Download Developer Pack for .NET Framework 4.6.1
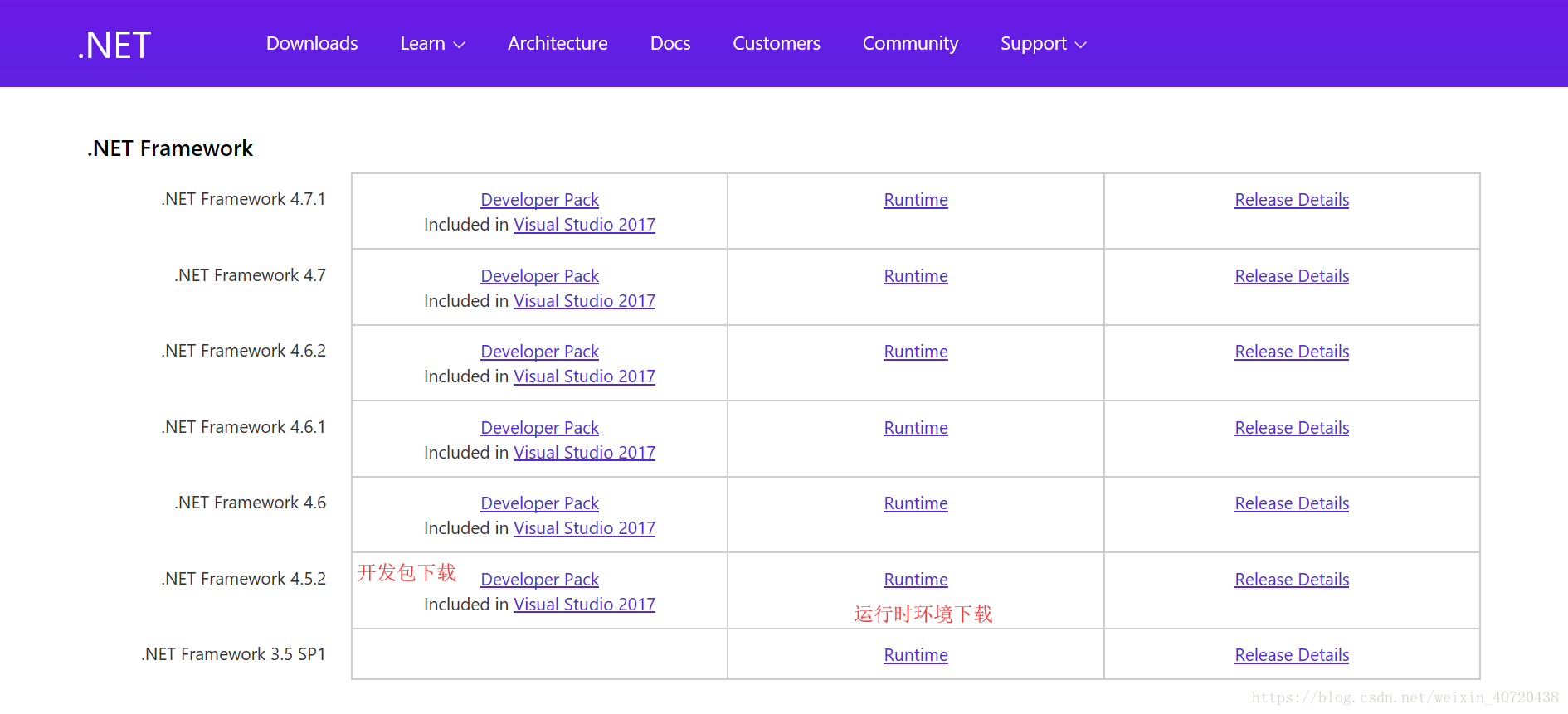 tap(540, 428)
